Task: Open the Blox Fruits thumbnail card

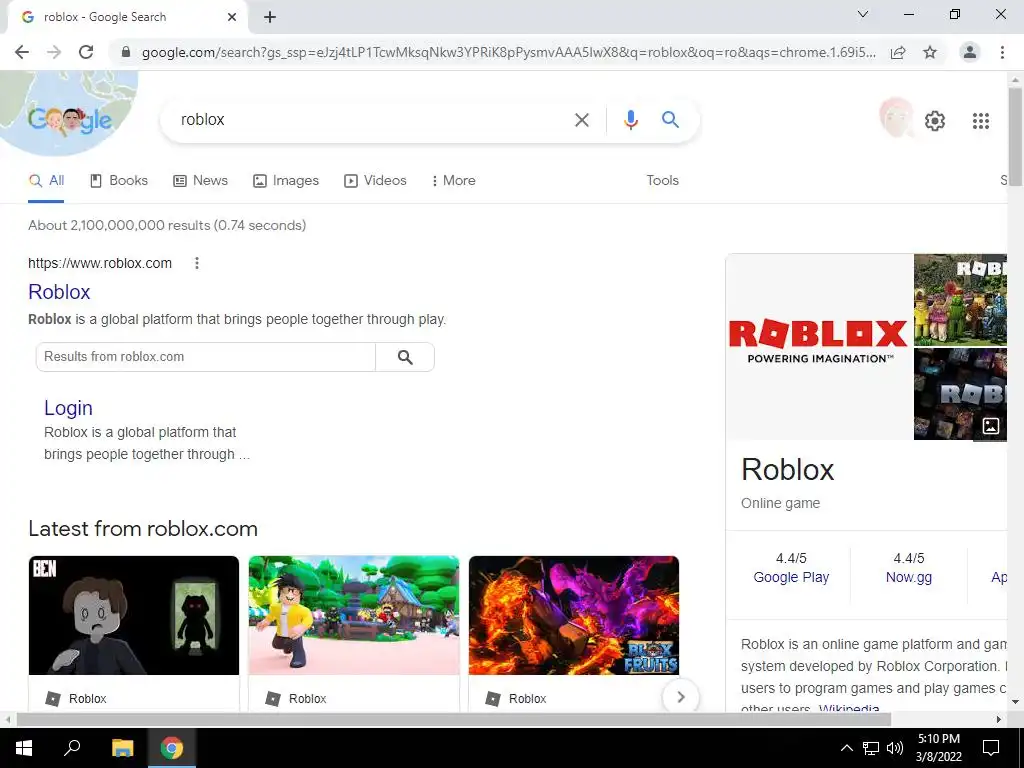Action: tap(574, 615)
